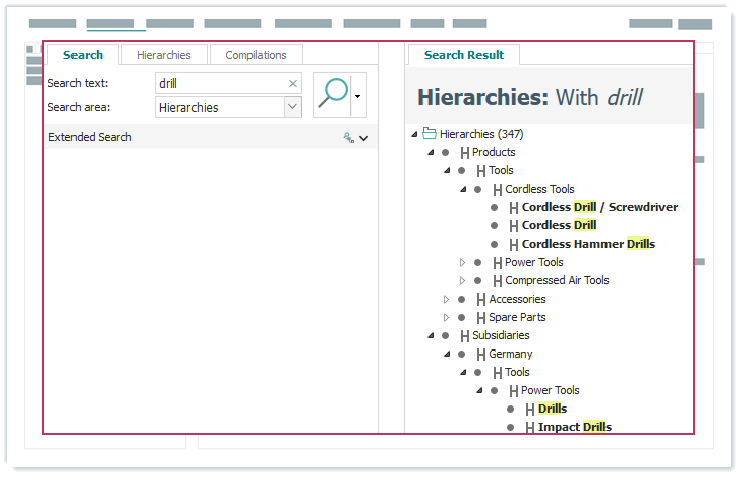
Task: Collapse the Products tree node
Action: pos(431,152)
